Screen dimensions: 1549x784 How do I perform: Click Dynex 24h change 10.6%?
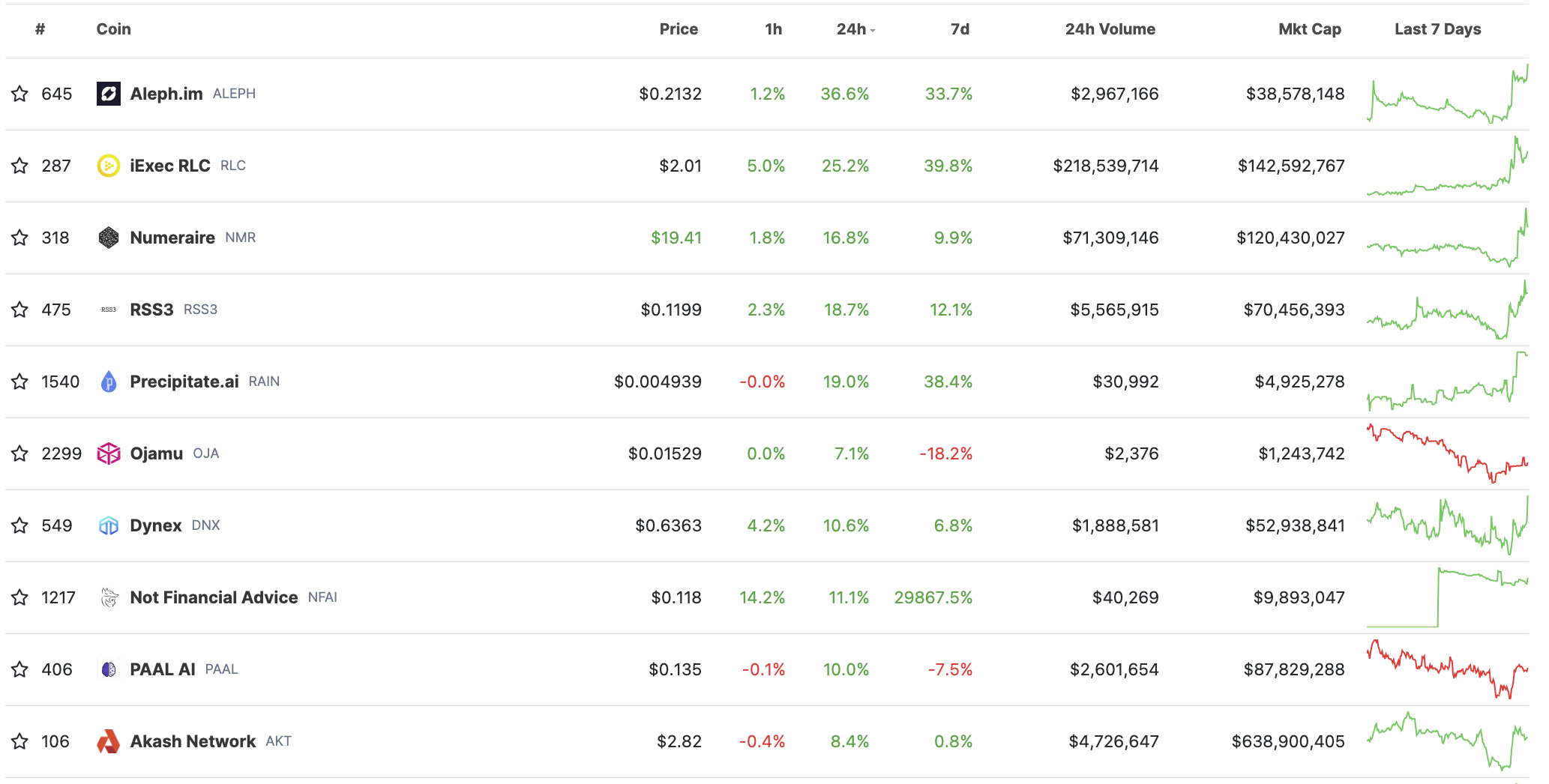pos(846,525)
